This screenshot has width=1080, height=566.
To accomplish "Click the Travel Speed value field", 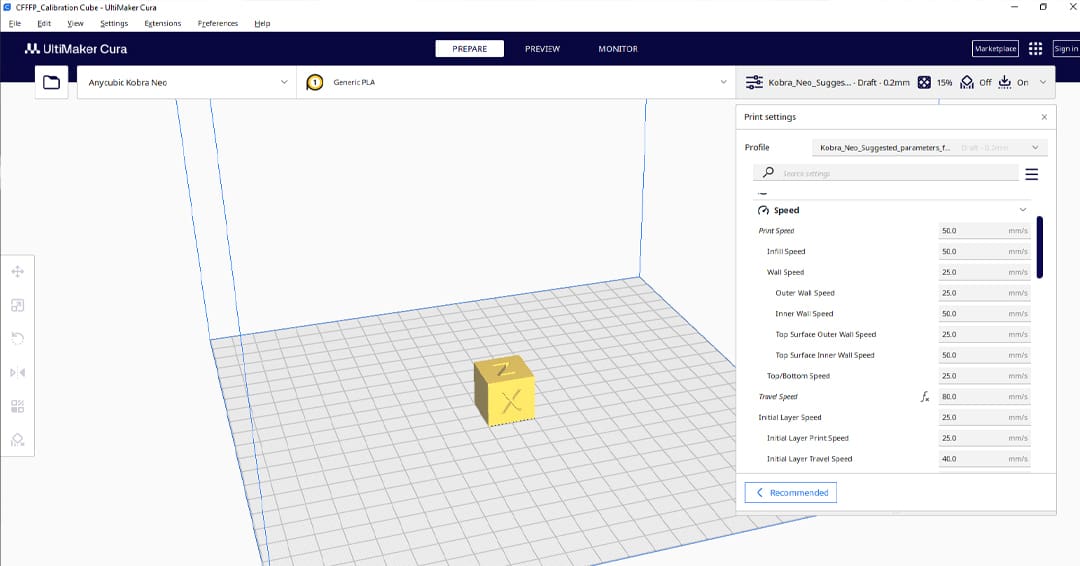I will coord(984,397).
